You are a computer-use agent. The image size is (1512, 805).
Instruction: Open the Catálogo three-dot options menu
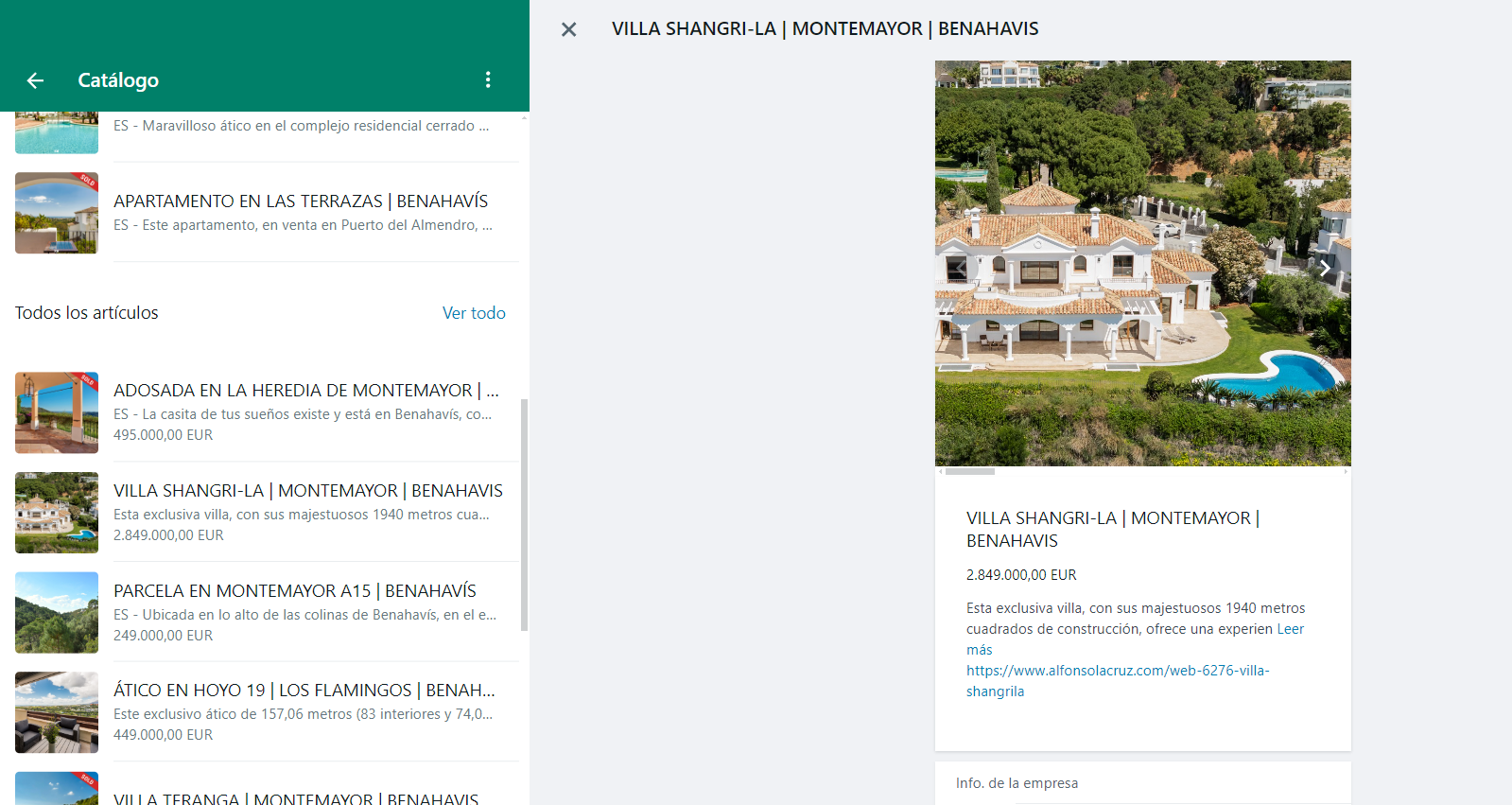click(488, 79)
